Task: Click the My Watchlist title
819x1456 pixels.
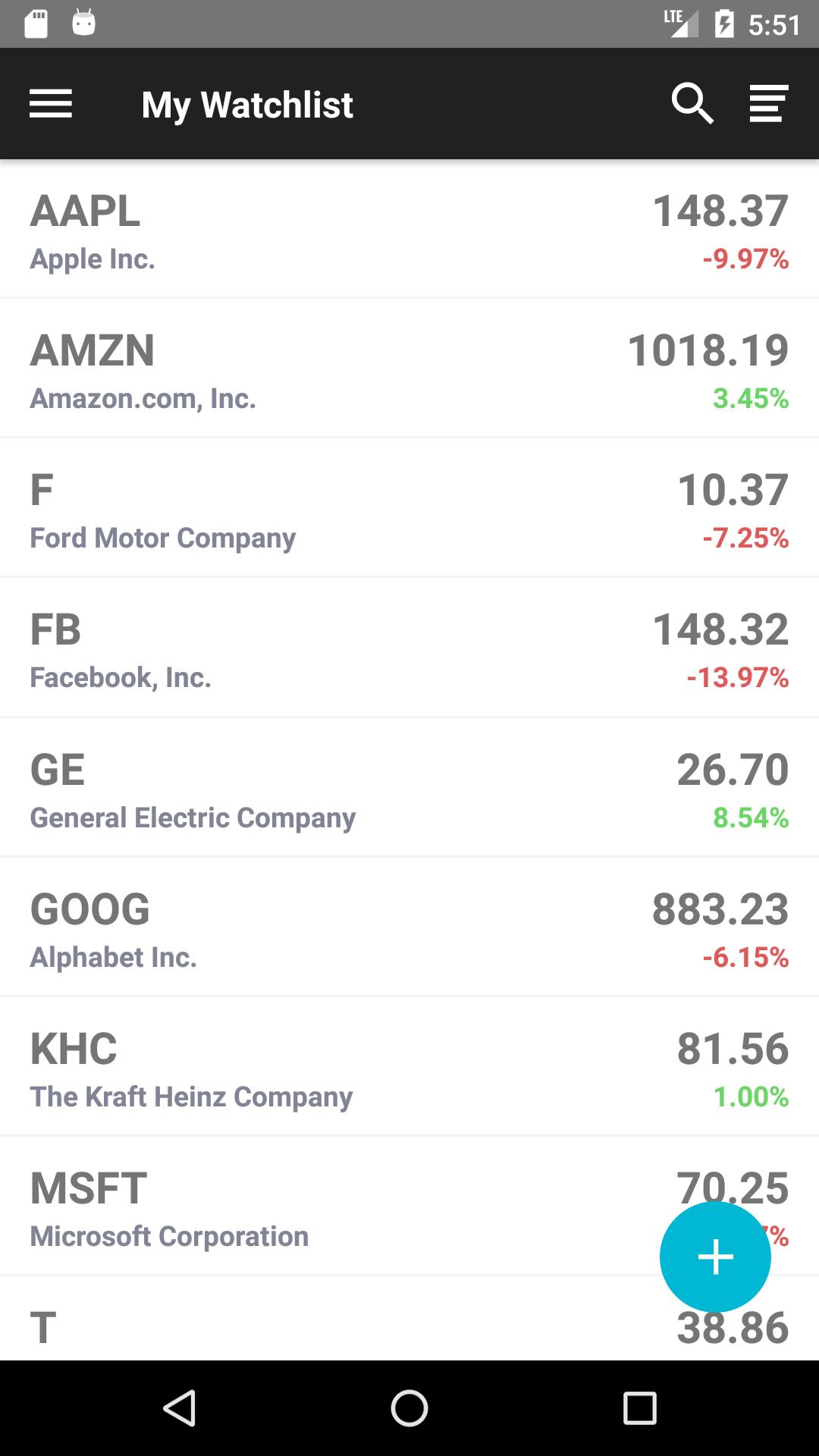Action: (x=248, y=104)
